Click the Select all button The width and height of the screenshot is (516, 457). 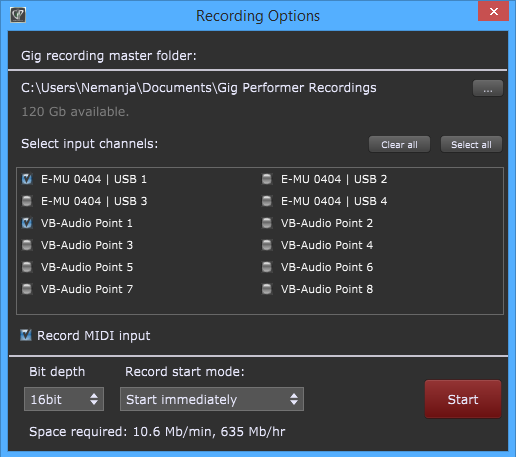pos(471,144)
